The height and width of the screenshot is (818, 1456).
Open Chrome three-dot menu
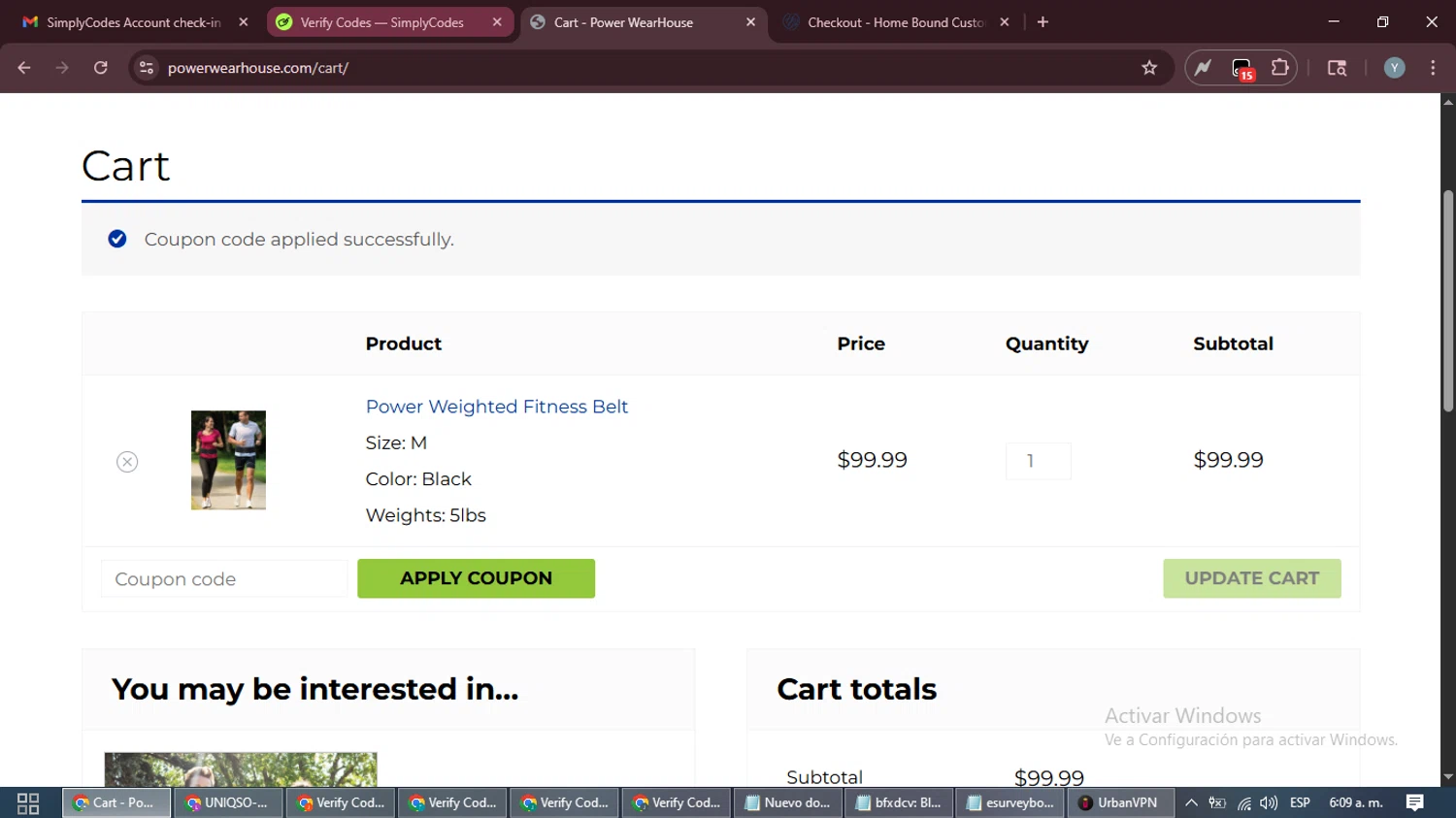coord(1433,68)
